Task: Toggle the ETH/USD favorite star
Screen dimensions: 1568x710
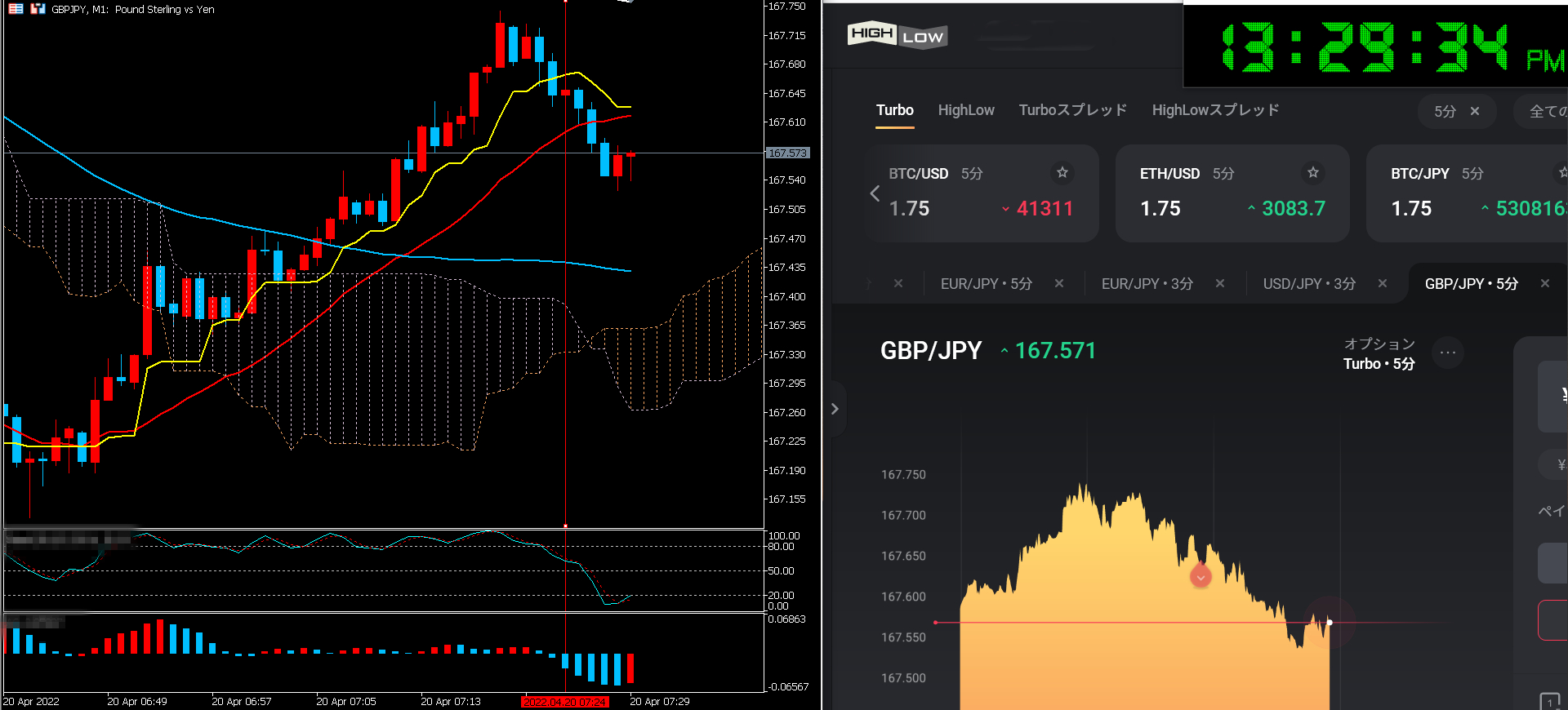Action: 1312,172
